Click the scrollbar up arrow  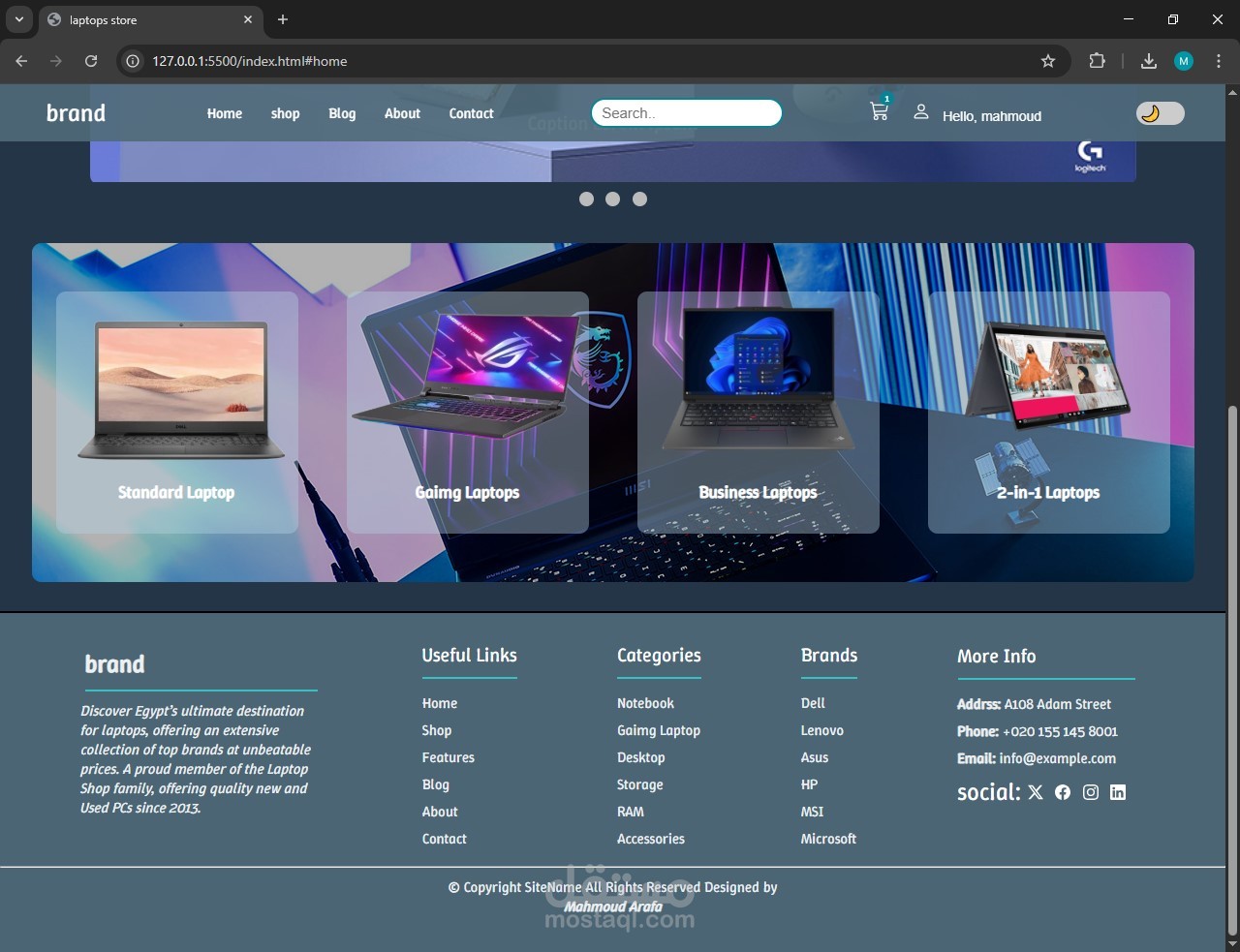click(x=1232, y=93)
